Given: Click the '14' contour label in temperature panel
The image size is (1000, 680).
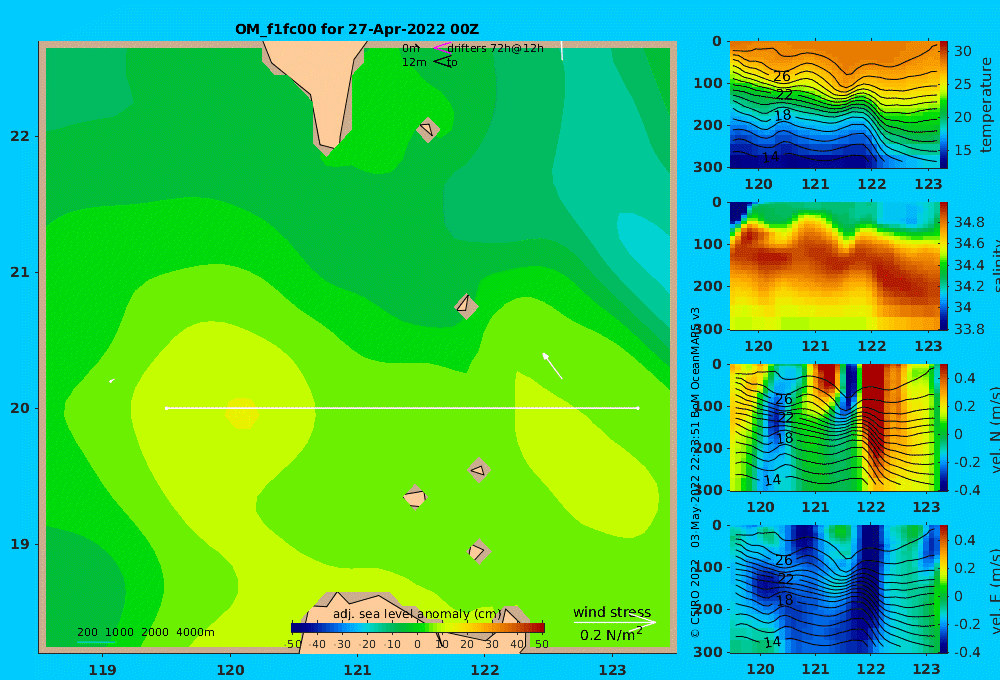Looking at the screenshot, I should [x=770, y=156].
